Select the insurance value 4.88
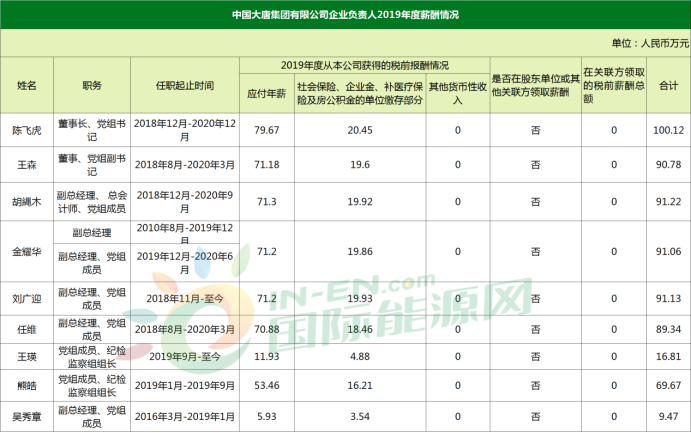This screenshot has height=433, width=691. (360, 357)
